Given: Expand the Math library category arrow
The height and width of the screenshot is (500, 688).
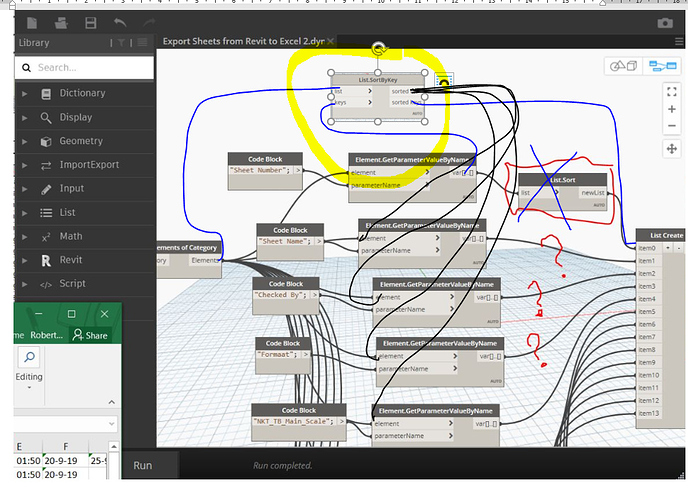Looking at the screenshot, I should click(x=25, y=237).
